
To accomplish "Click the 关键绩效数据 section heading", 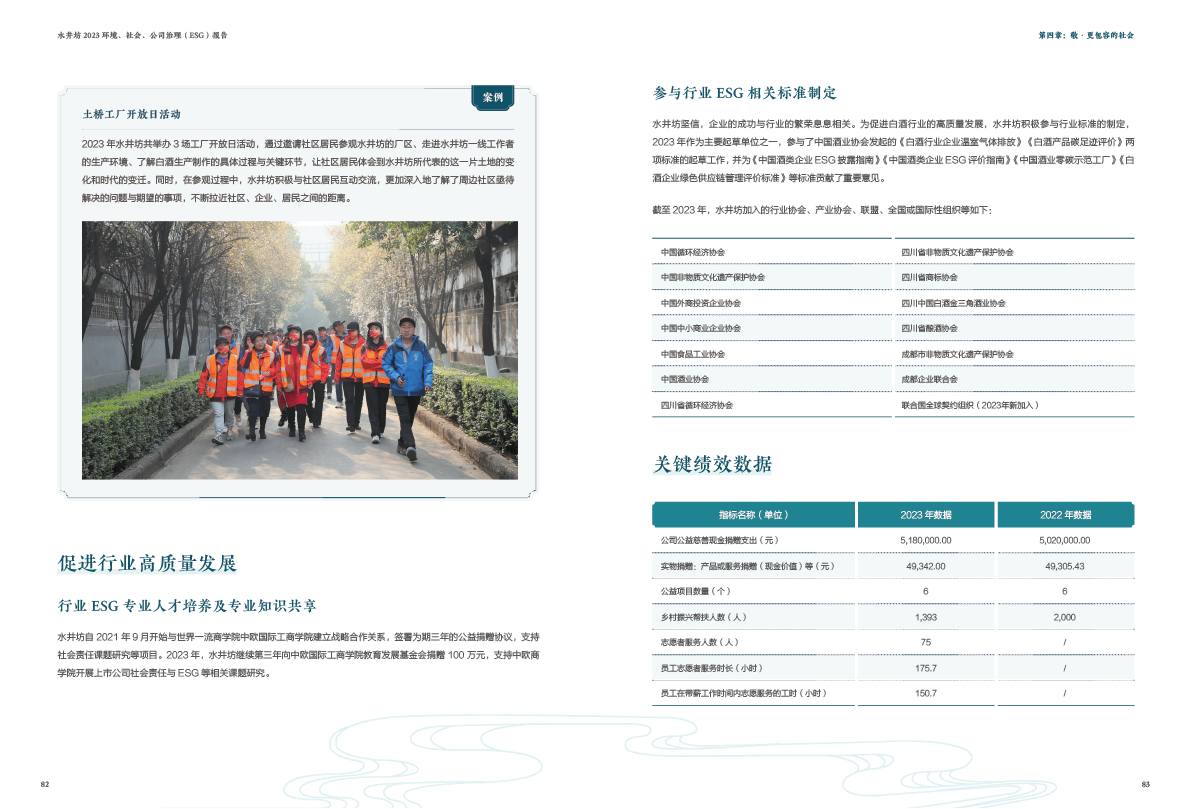I will pyautogui.click(x=711, y=464).
